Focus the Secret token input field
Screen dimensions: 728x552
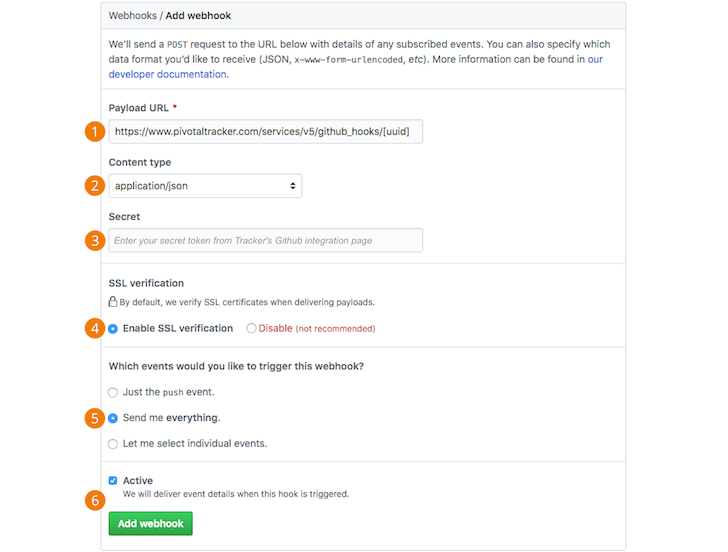tap(265, 240)
